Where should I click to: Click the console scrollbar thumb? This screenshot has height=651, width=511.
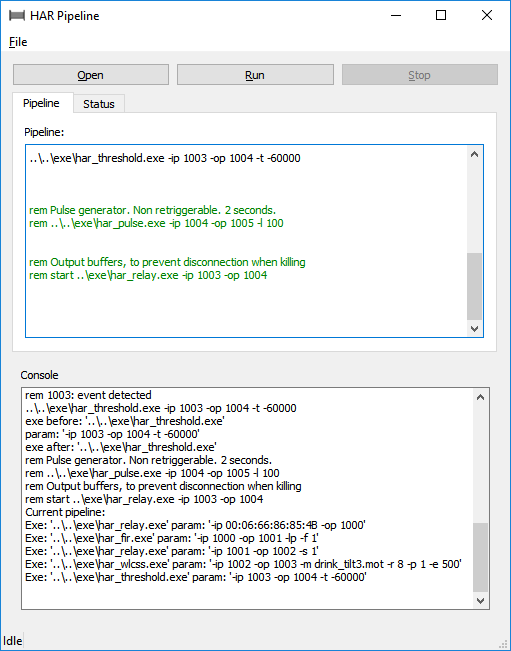(x=480, y=557)
